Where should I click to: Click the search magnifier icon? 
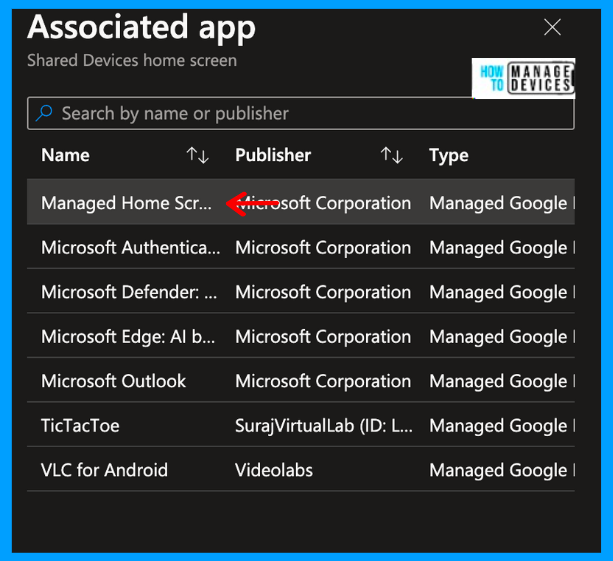click(x=44, y=113)
